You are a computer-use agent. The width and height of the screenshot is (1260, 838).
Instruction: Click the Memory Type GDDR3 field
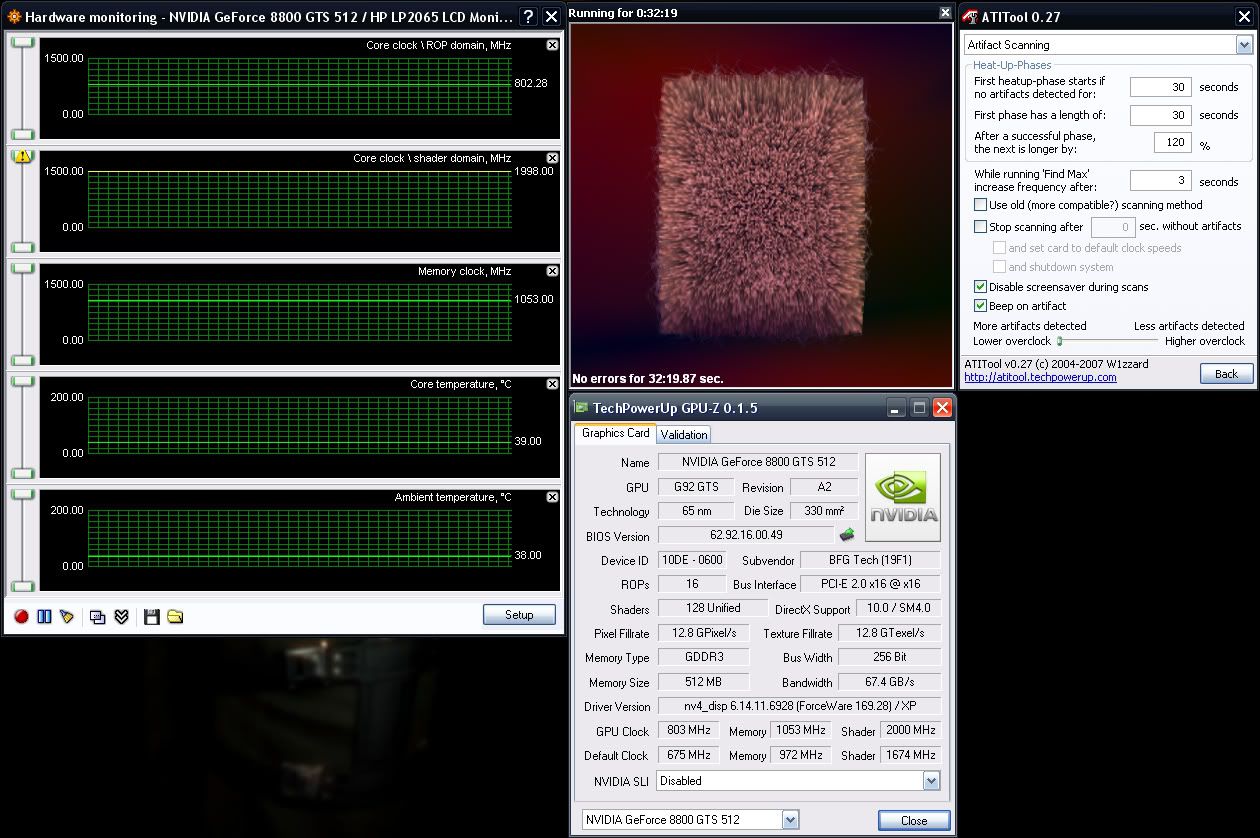coord(704,657)
